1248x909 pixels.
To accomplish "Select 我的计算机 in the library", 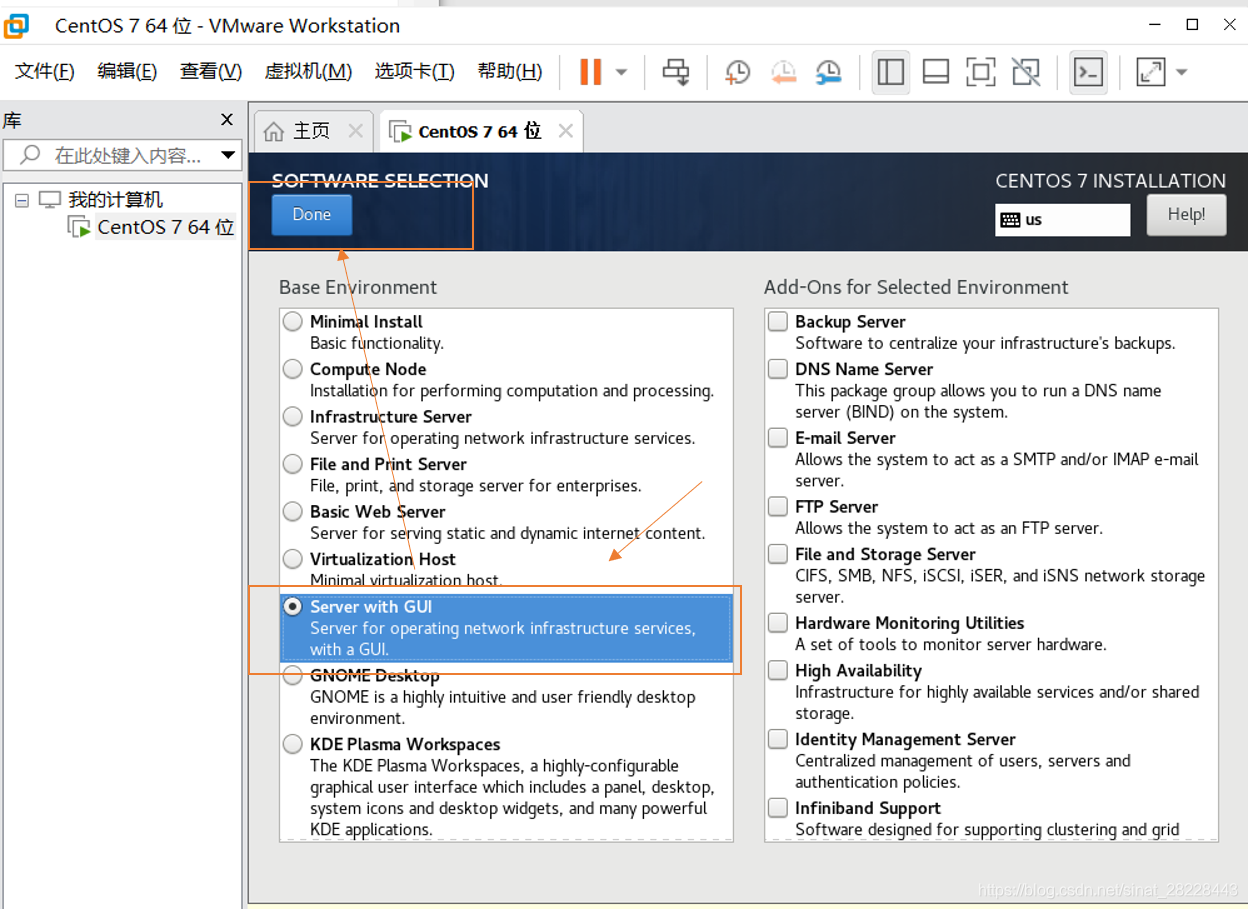I will pyautogui.click(x=114, y=200).
